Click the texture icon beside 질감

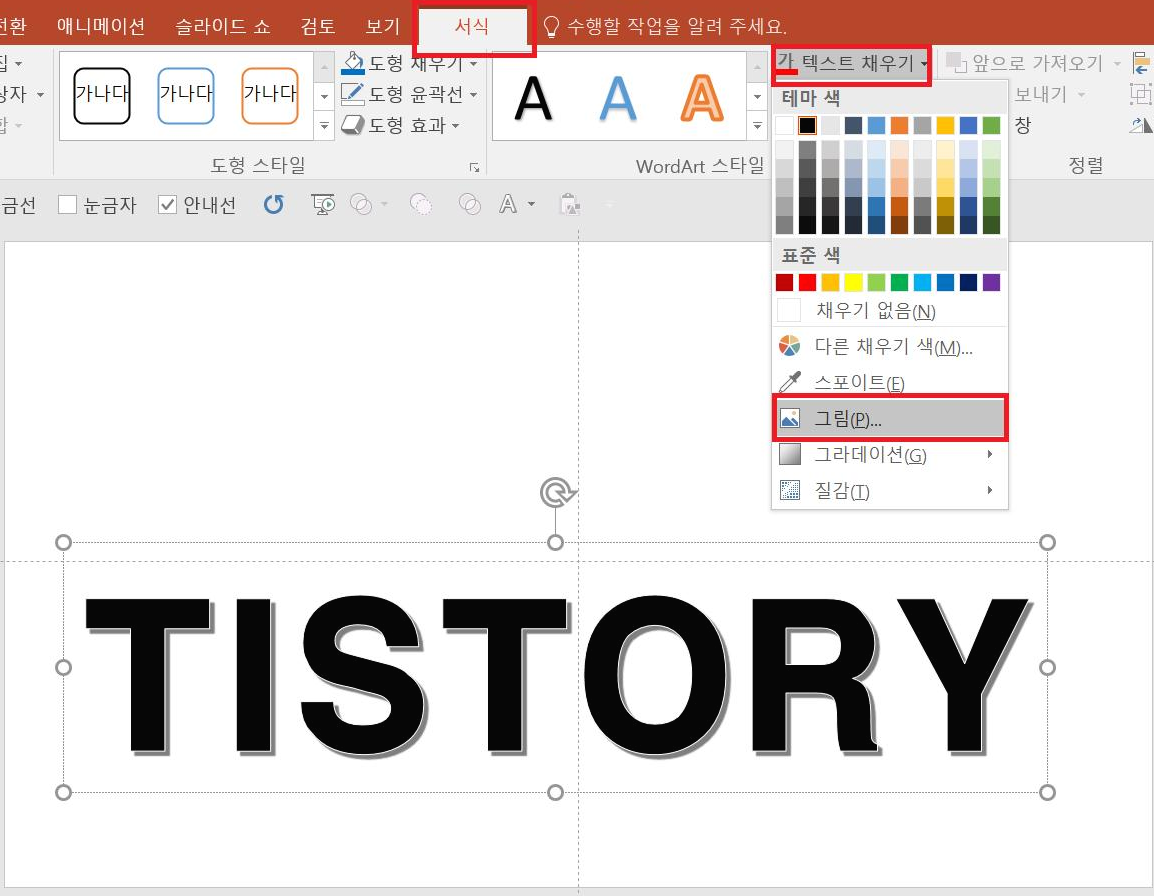[789, 490]
